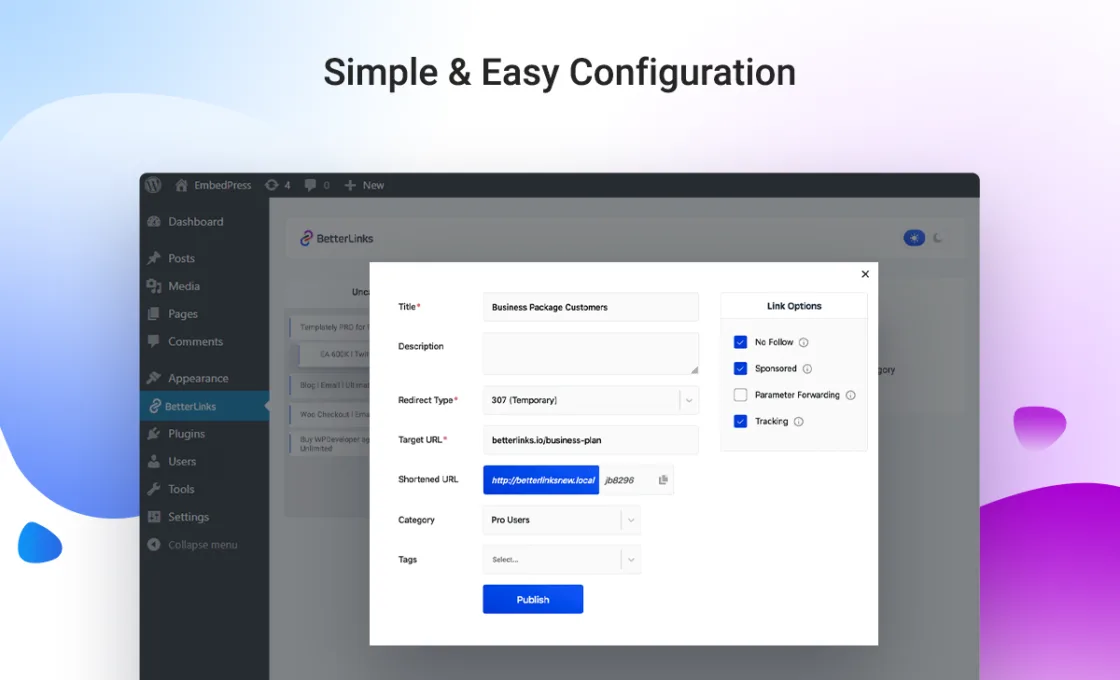This screenshot has width=1120, height=680.
Task: Copy the shortened URL with copy icon
Action: pyautogui.click(x=663, y=480)
